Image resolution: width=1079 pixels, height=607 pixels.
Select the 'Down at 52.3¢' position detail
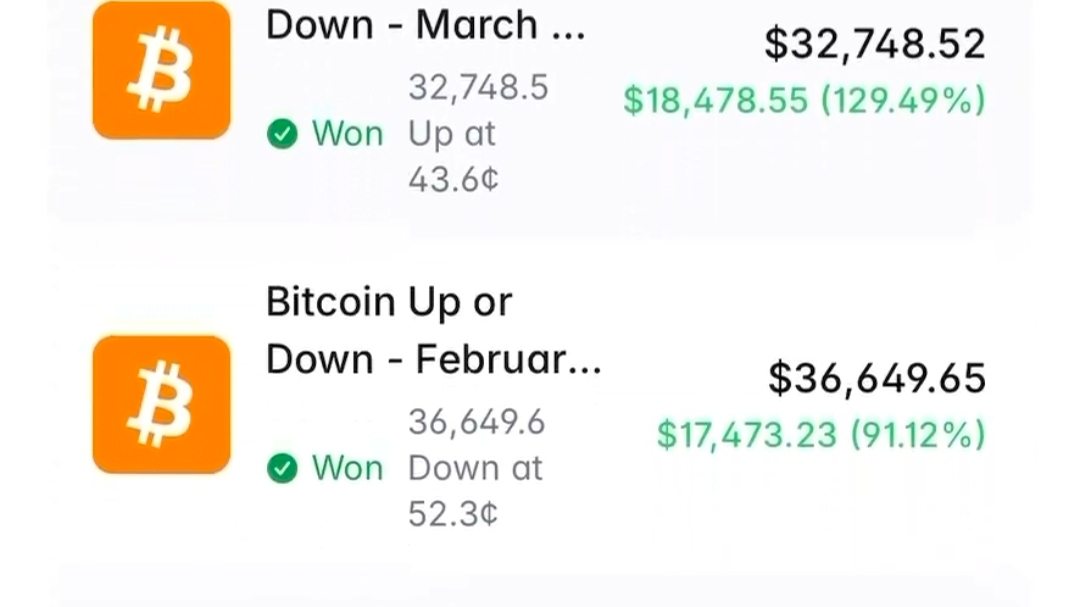point(476,491)
